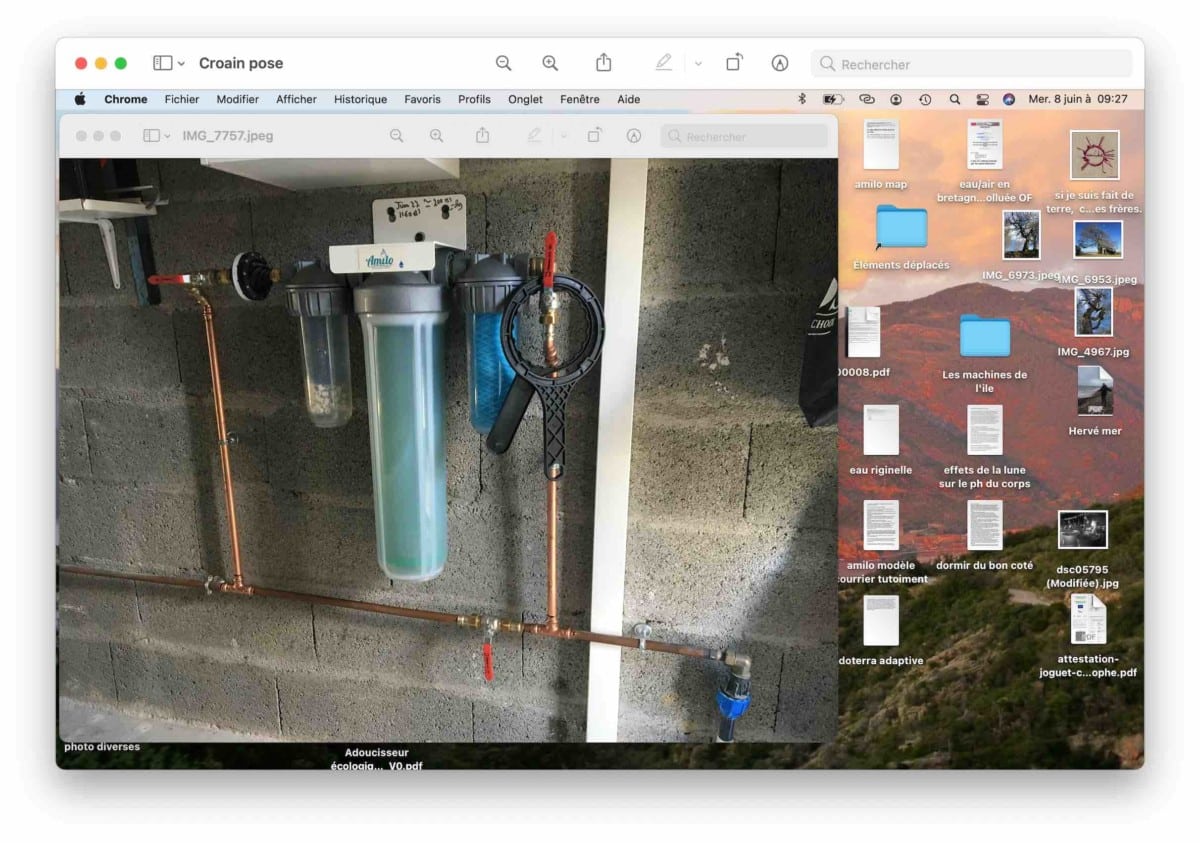Click highlight pen in IMG_7757.jpeg window
The image size is (1200, 843).
(534, 136)
